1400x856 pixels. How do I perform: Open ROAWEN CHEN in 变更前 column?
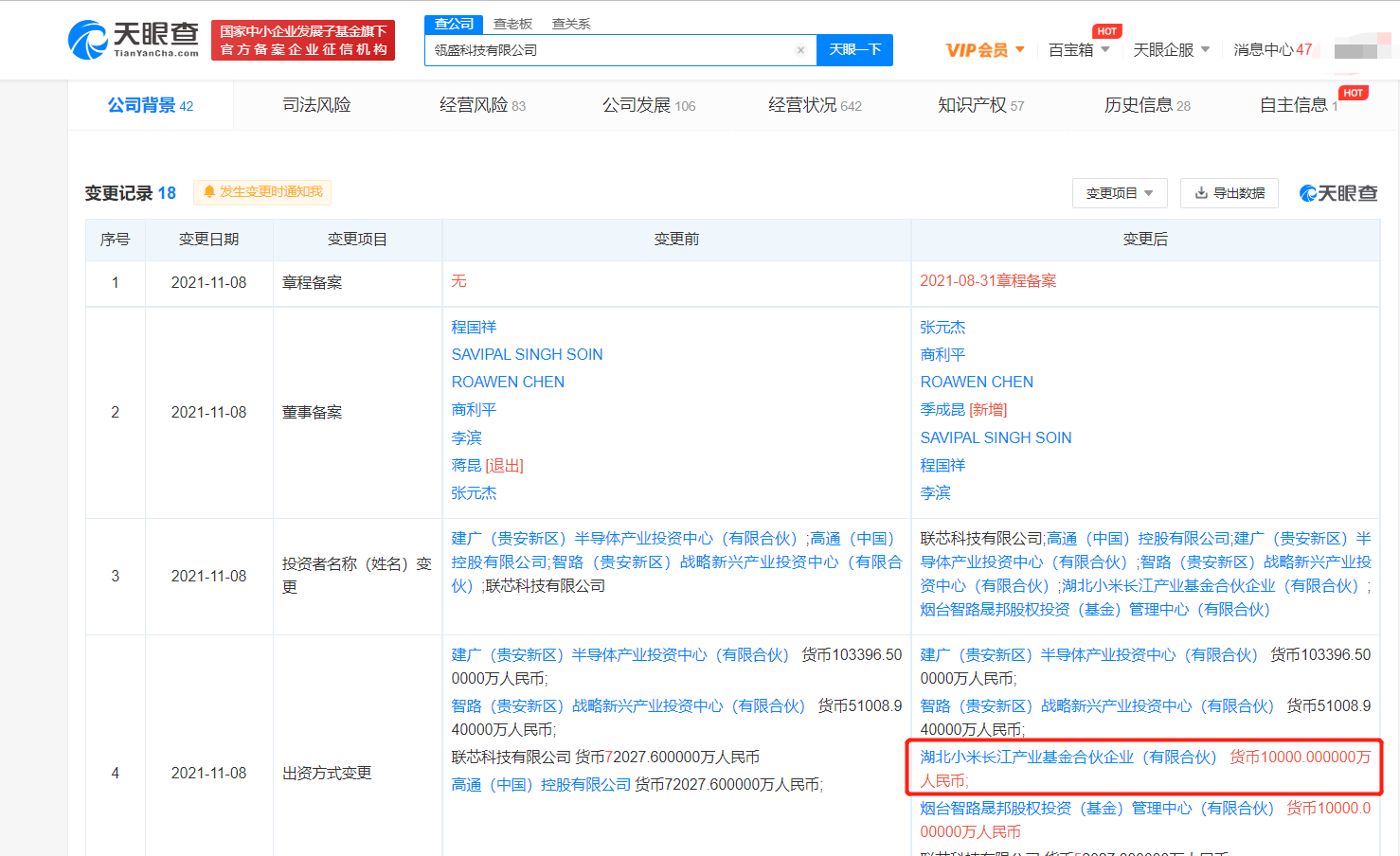[x=508, y=383]
